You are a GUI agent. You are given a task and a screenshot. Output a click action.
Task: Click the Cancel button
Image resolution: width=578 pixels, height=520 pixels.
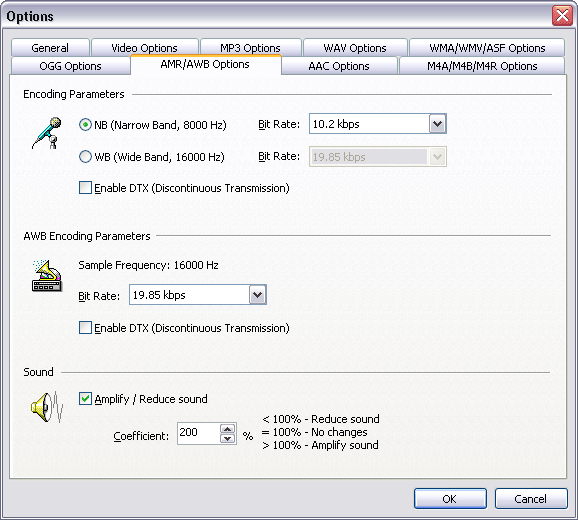(x=531, y=499)
